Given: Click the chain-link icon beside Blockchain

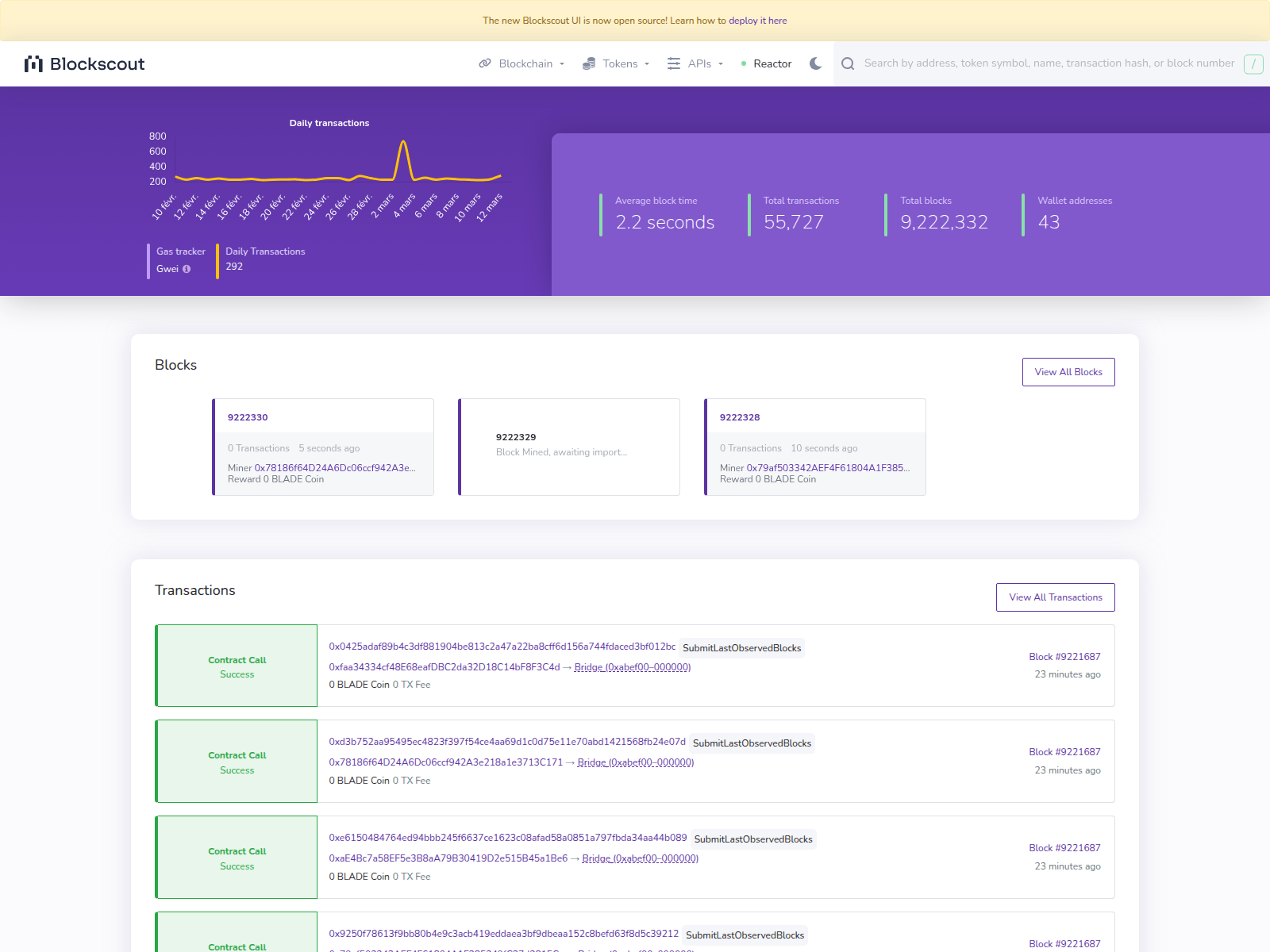Looking at the screenshot, I should pos(485,63).
